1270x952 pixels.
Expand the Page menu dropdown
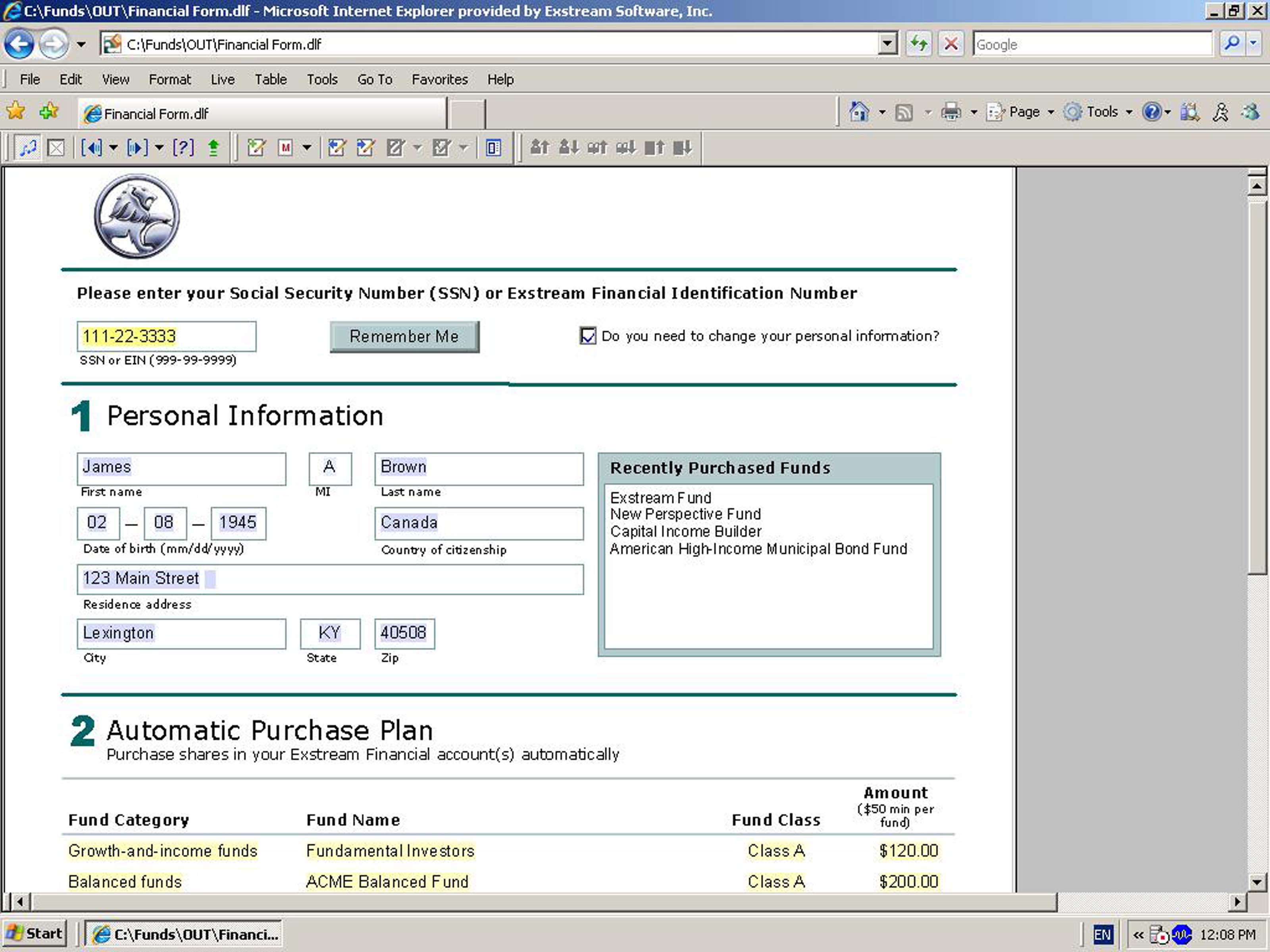[1051, 113]
